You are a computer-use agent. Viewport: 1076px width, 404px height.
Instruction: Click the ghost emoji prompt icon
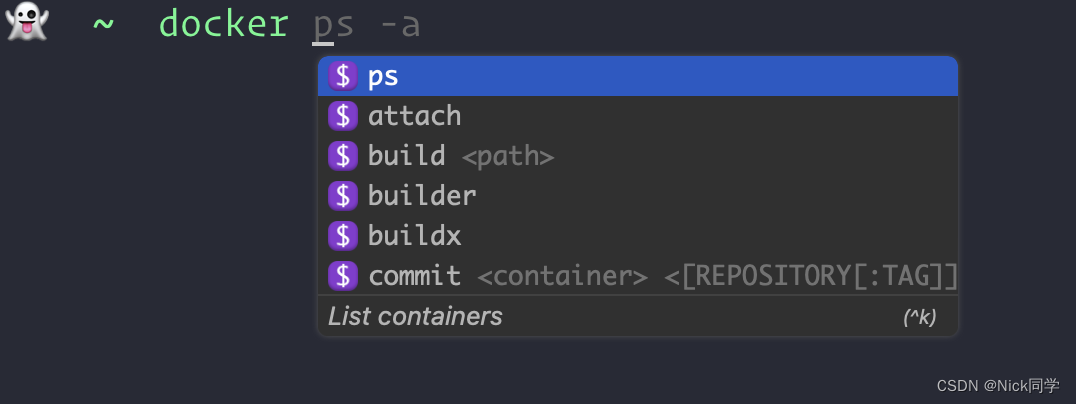tap(27, 22)
